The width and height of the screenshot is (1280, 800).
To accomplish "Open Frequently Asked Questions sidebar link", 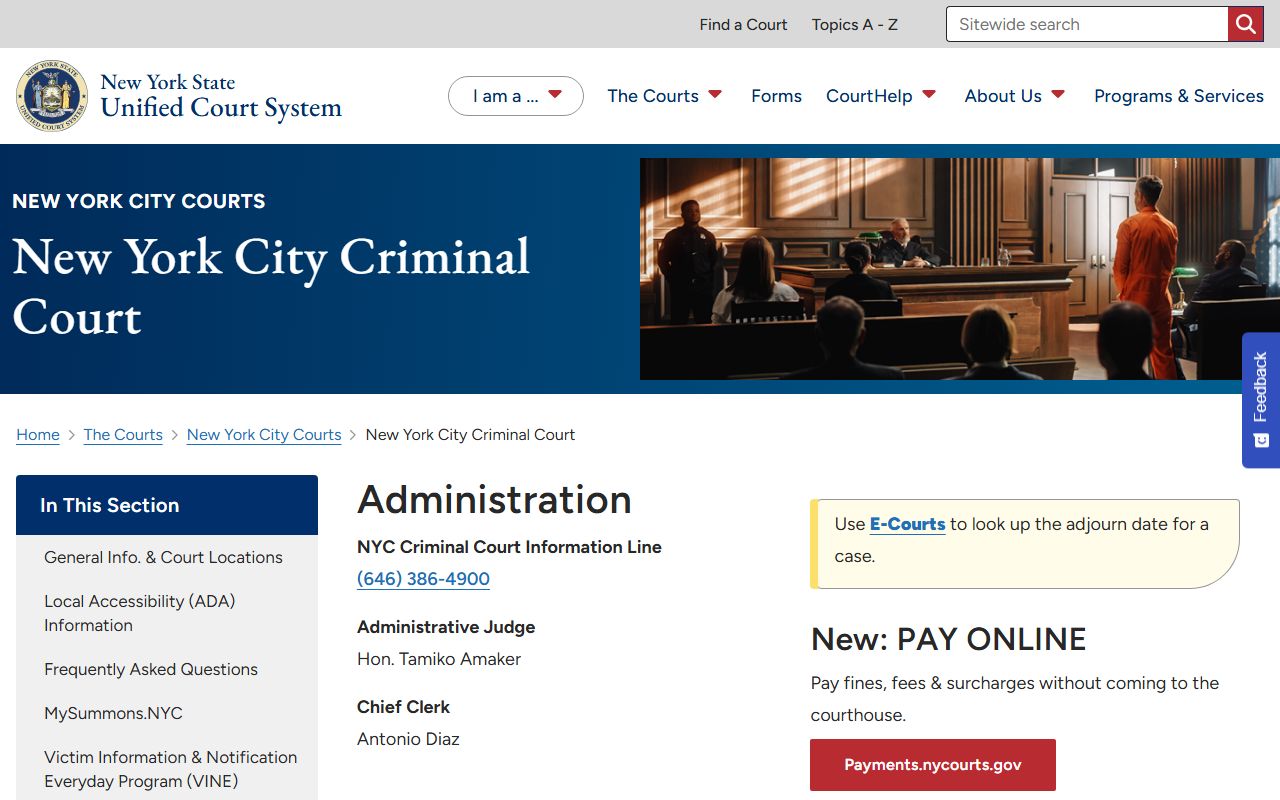I will [151, 669].
